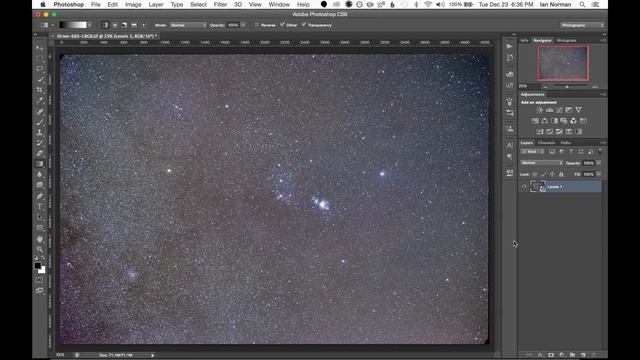The width and height of the screenshot is (640, 360).
Task: Add a Brightness/Contrast adjustment
Action: pyautogui.click(x=540, y=110)
